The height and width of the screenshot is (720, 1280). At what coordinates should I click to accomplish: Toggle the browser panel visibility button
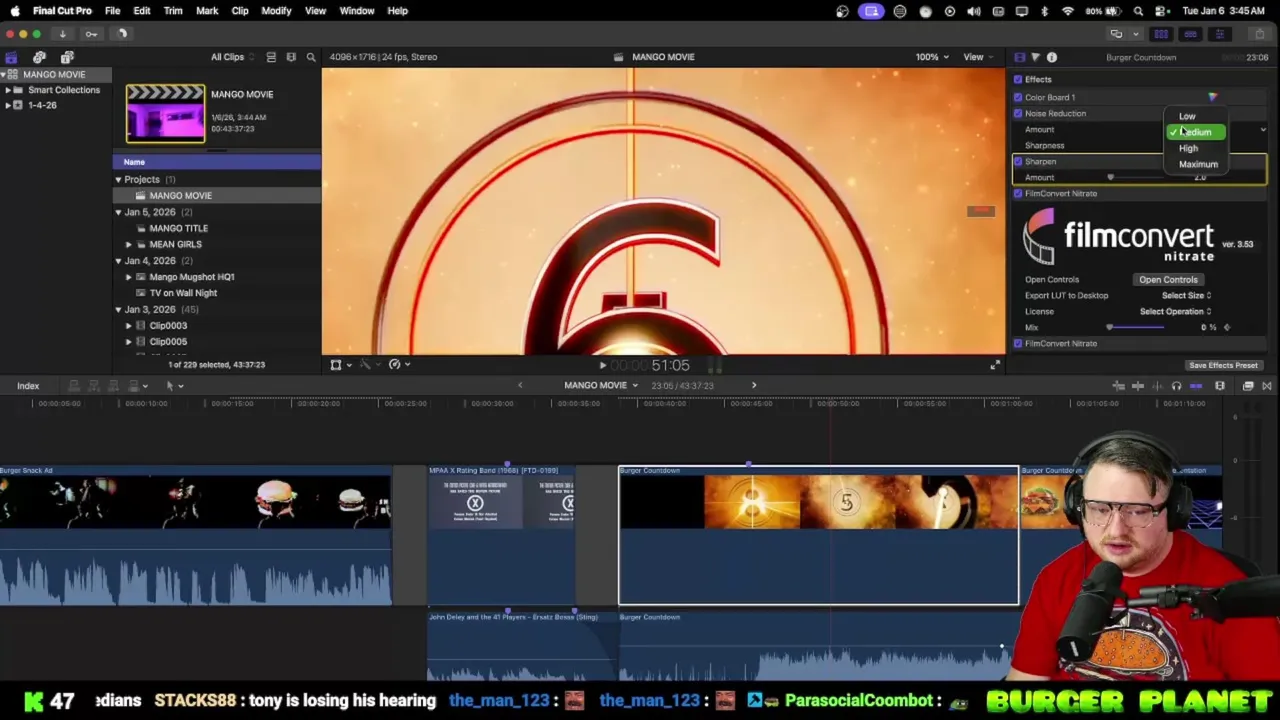(1161, 34)
